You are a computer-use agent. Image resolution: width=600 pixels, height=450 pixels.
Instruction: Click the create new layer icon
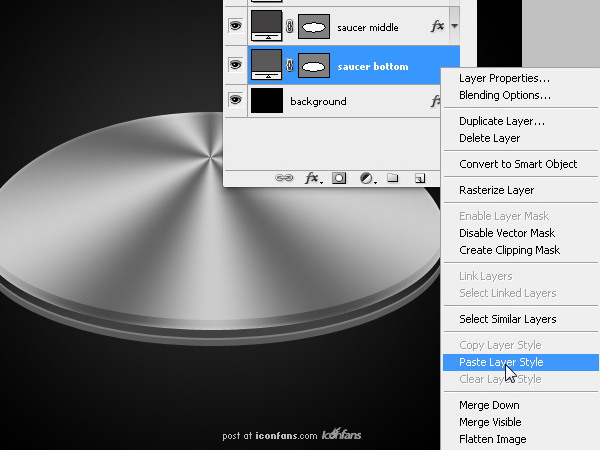pyautogui.click(x=420, y=178)
